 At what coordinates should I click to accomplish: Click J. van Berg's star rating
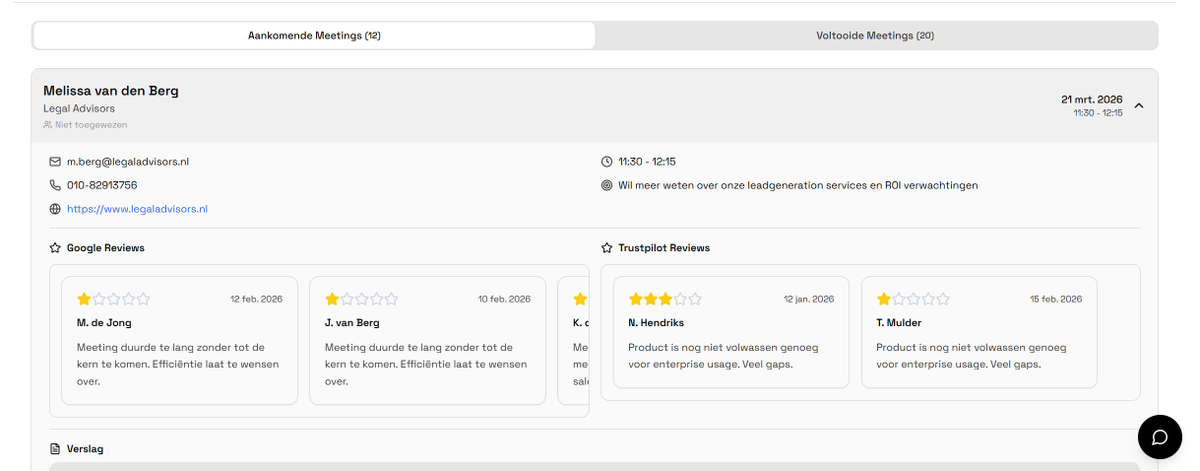[x=361, y=299]
